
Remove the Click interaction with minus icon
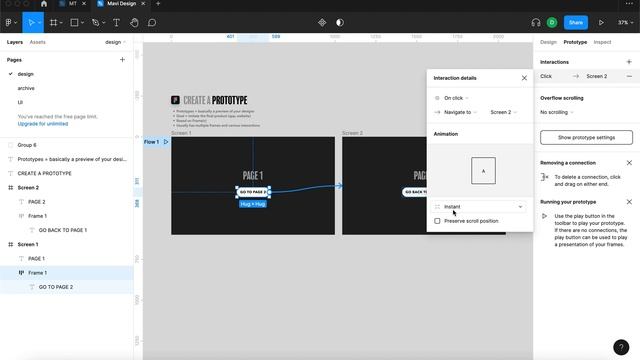click(629, 76)
